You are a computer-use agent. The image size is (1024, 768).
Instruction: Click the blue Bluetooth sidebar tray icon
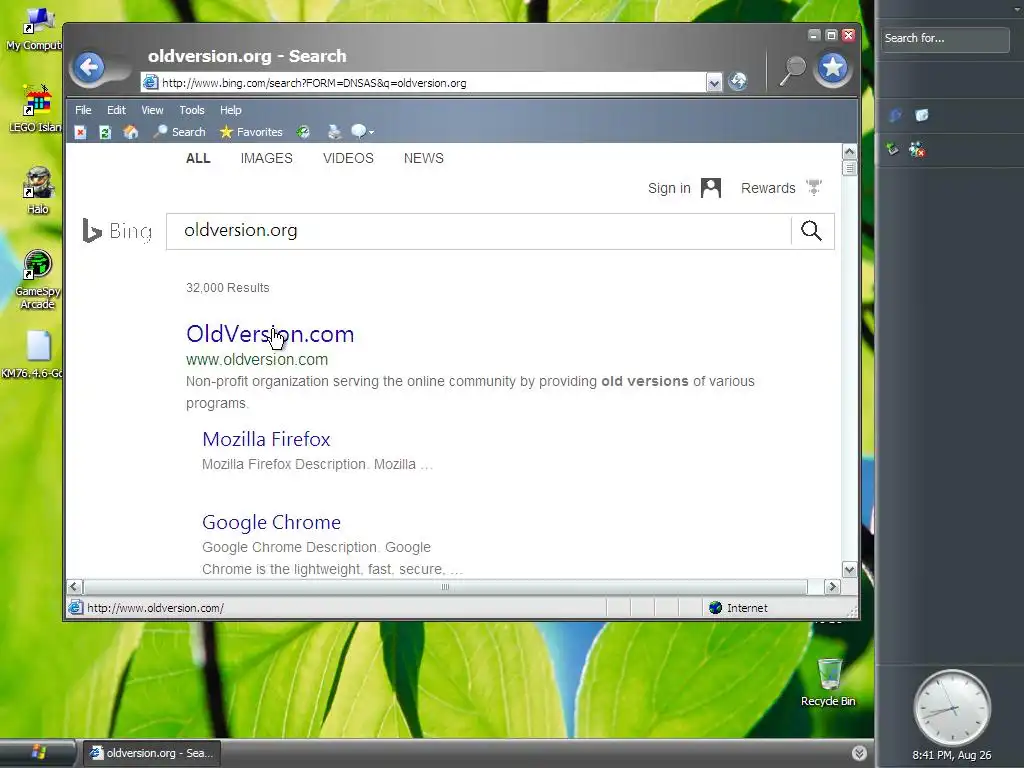[895, 115]
